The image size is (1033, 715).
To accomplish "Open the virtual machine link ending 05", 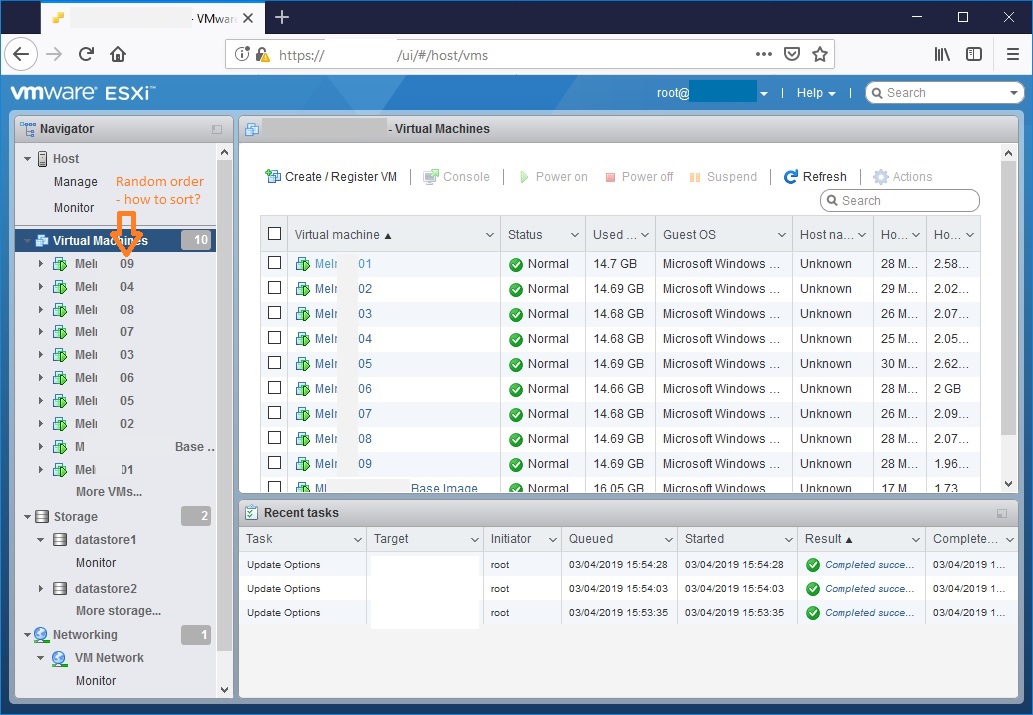I will point(343,364).
